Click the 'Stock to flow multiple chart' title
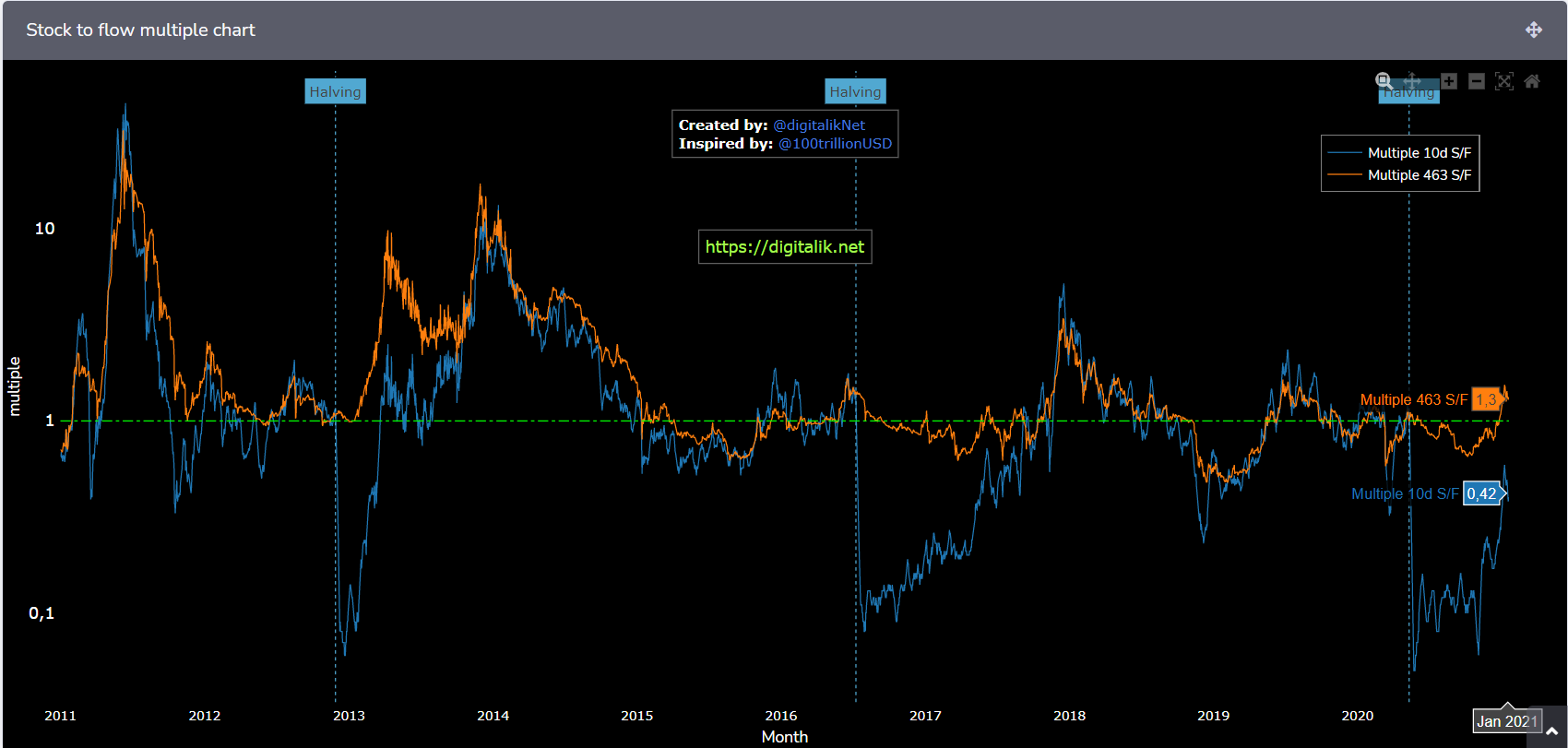 click(x=141, y=30)
